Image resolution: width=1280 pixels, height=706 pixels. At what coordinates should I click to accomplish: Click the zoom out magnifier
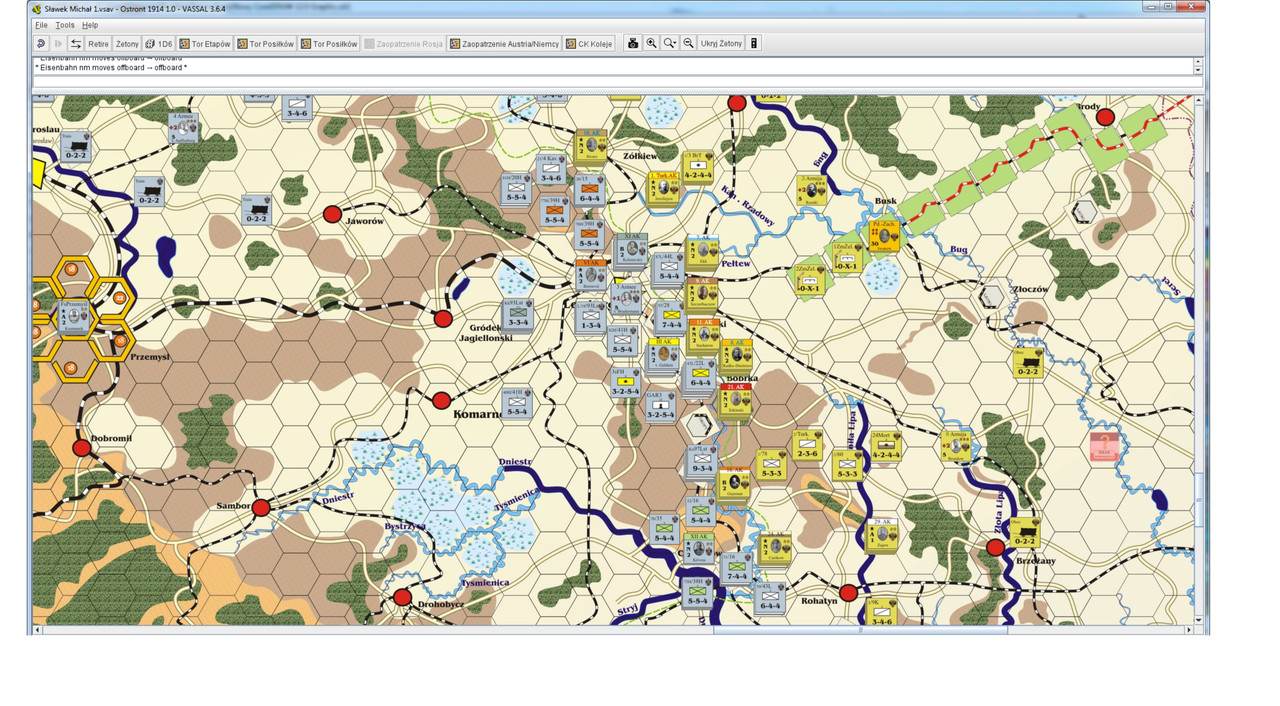point(688,44)
